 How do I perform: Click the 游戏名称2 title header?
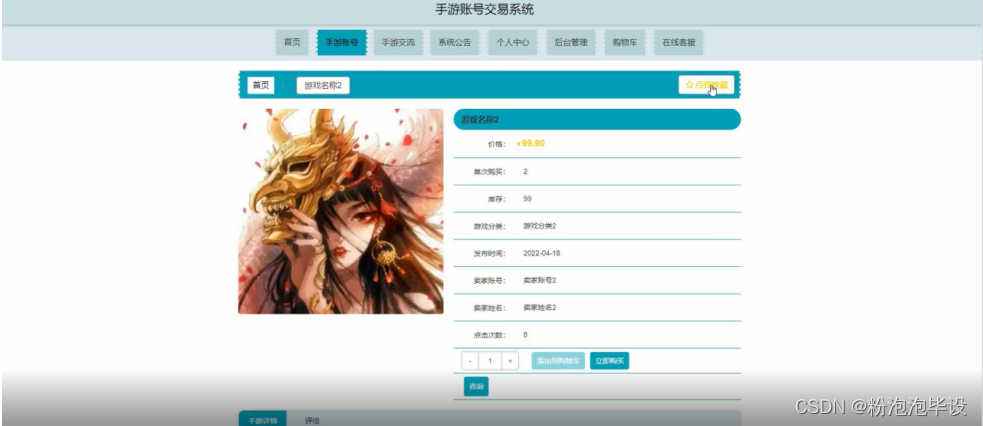597,119
